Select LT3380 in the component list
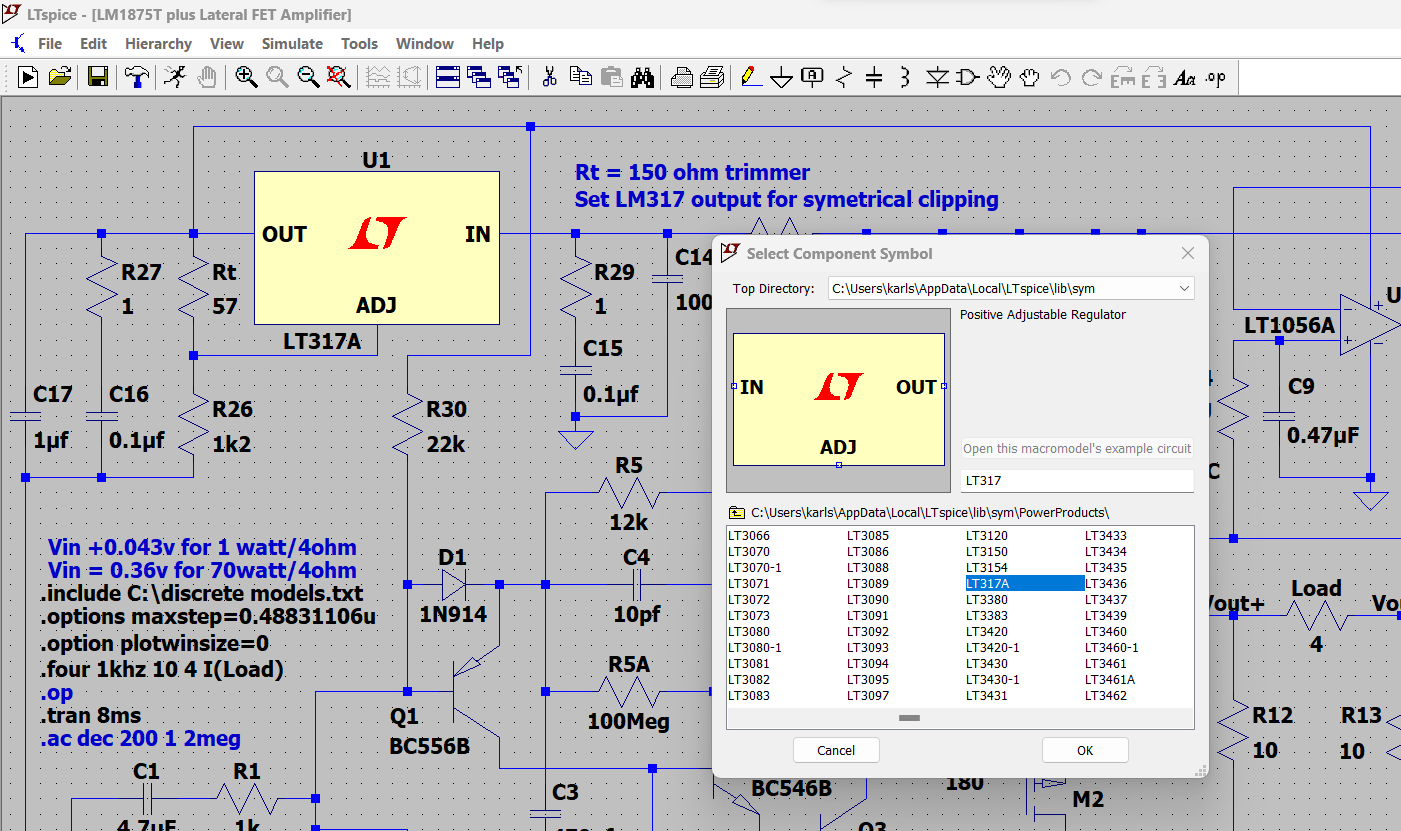The height and width of the screenshot is (831, 1401). 987,600
